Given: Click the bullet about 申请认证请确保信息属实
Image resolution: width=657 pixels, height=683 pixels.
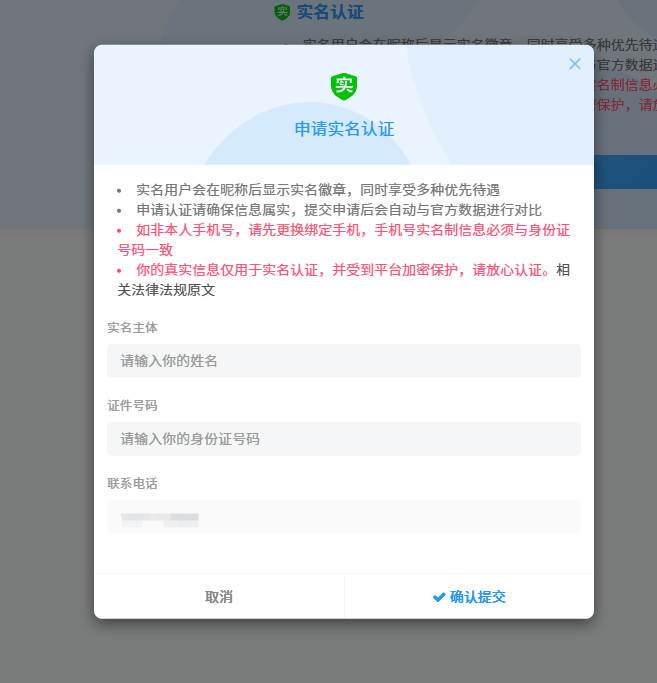Looking at the screenshot, I should [338, 210].
